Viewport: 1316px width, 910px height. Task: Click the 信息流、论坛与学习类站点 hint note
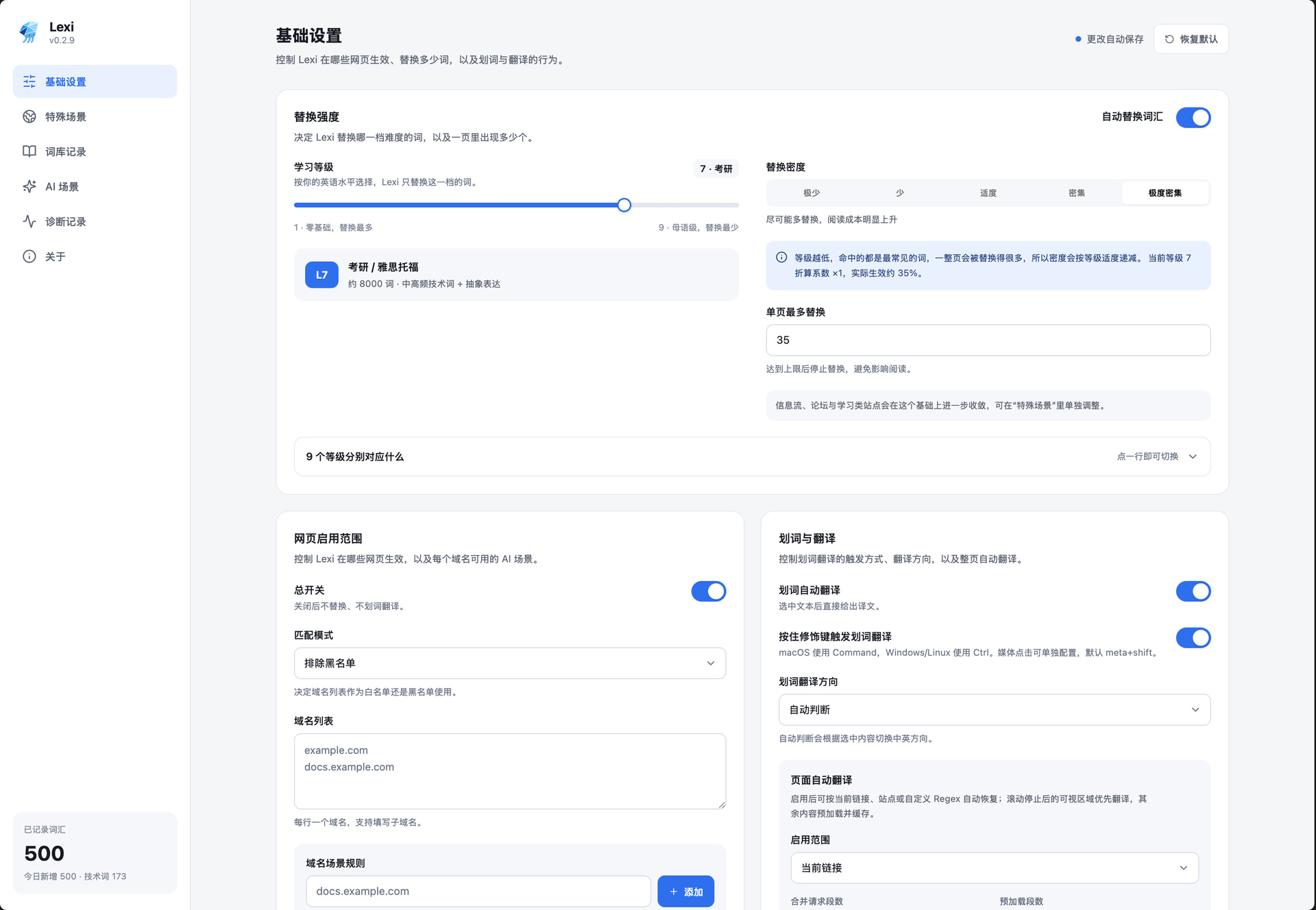pos(988,406)
